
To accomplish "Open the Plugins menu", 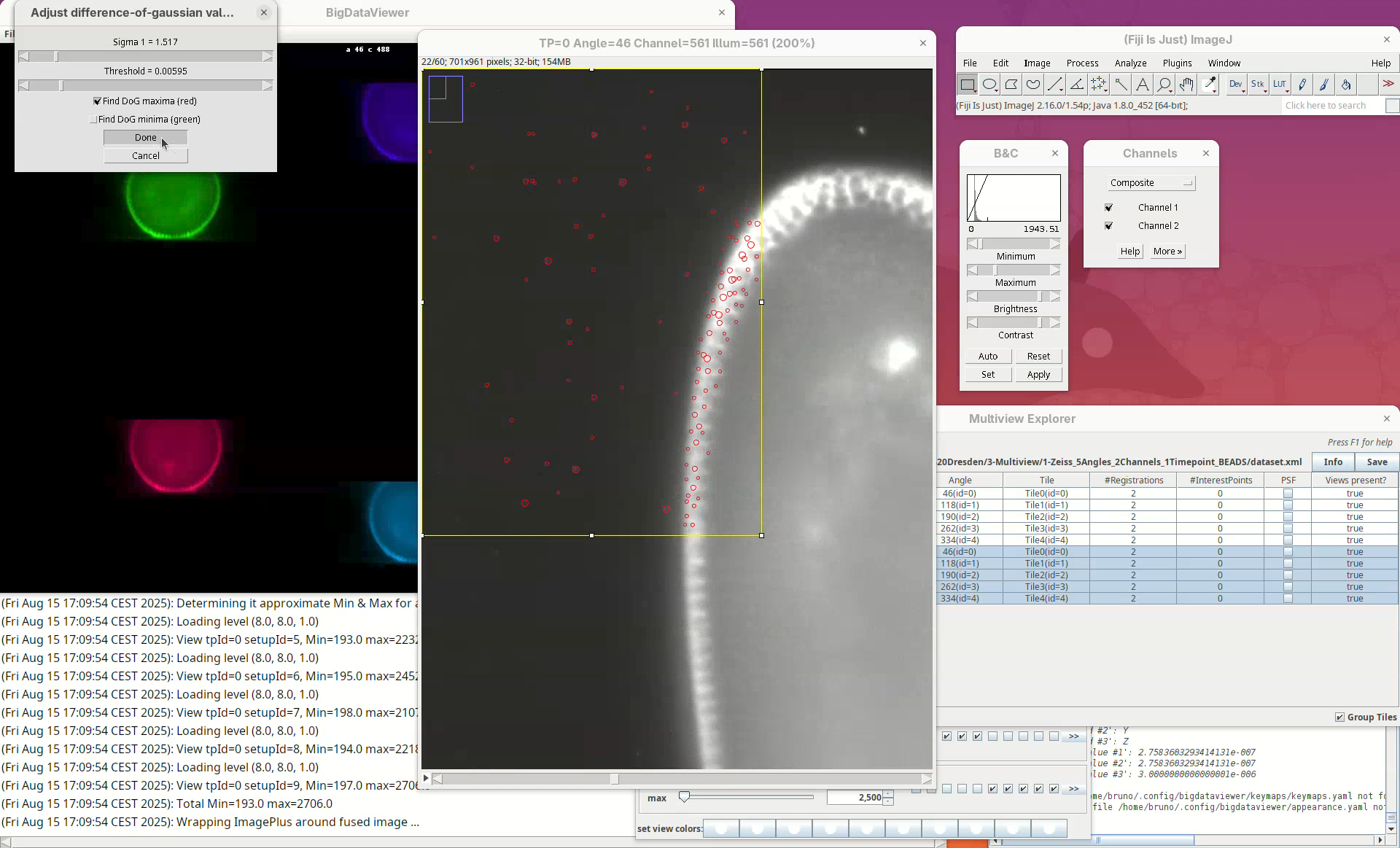I will coord(1177,63).
